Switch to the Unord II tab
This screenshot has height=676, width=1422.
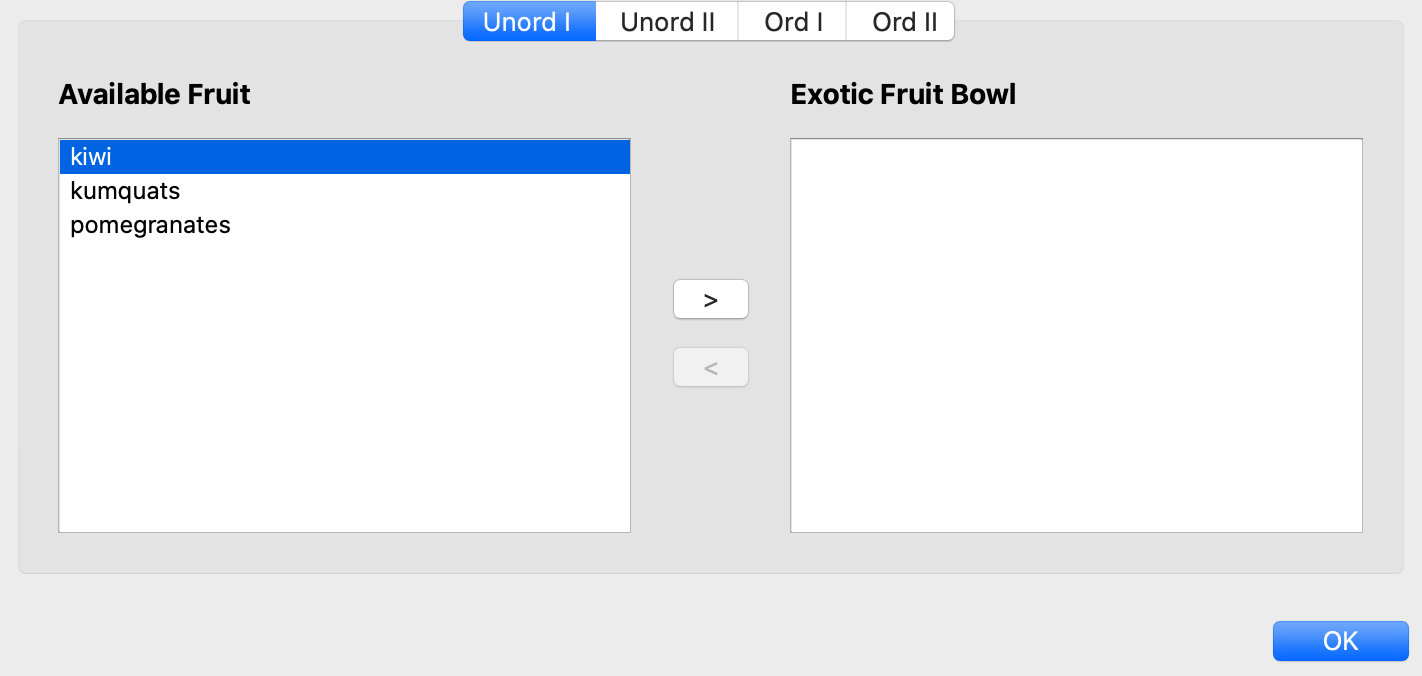(x=667, y=22)
